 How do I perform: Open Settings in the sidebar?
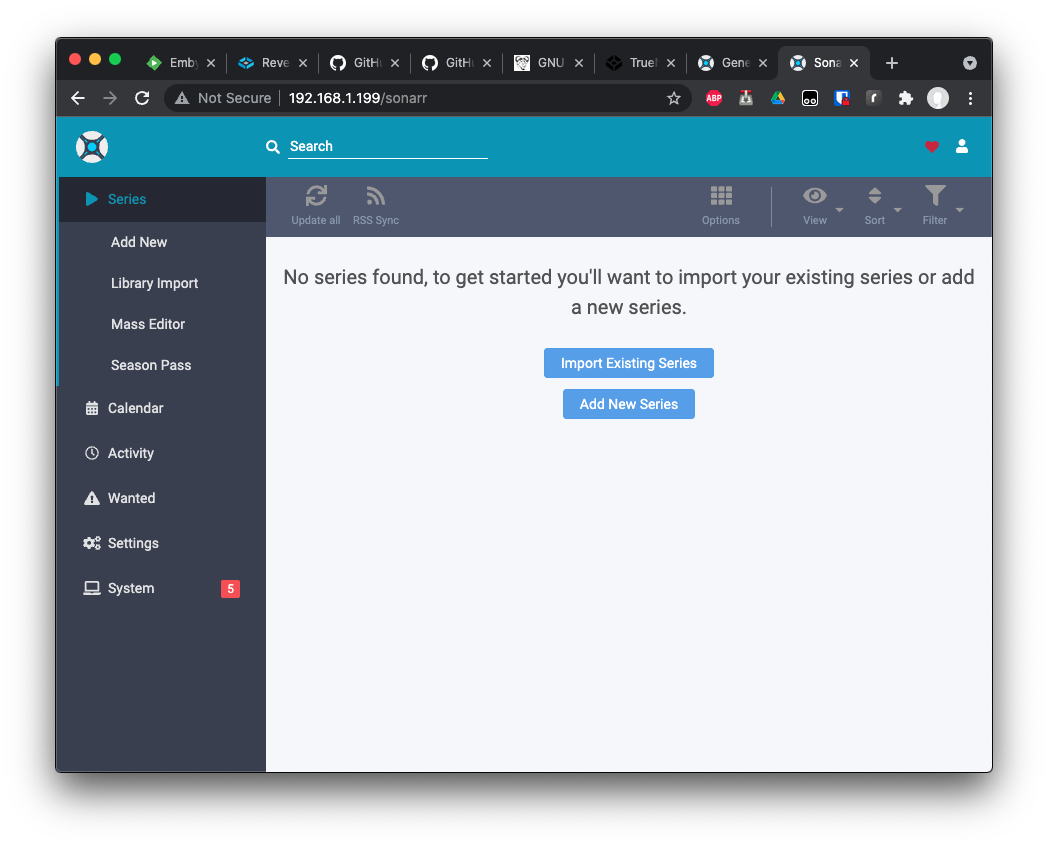pyautogui.click(x=162, y=543)
